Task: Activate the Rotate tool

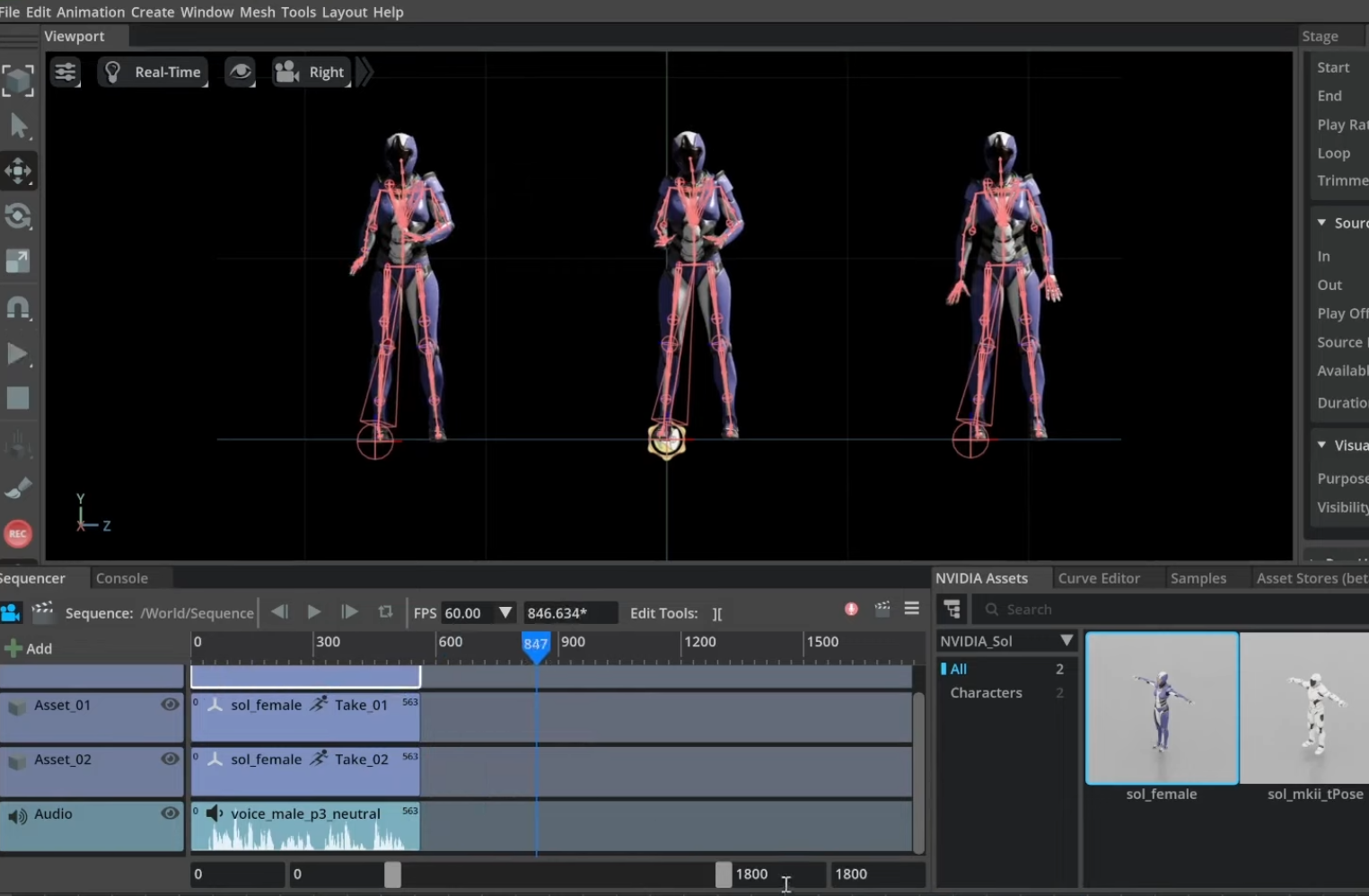Action: pos(18,216)
